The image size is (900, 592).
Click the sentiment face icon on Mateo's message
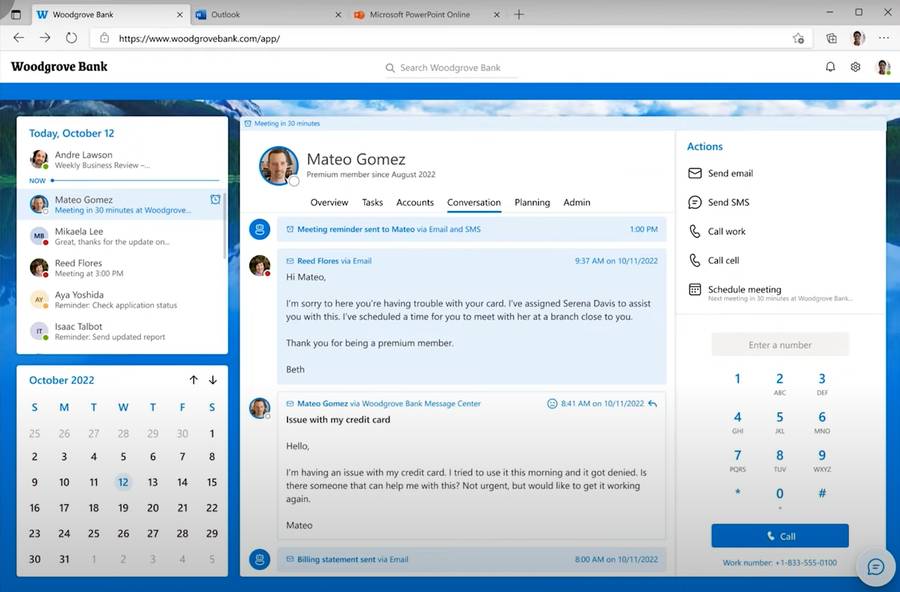(552, 404)
